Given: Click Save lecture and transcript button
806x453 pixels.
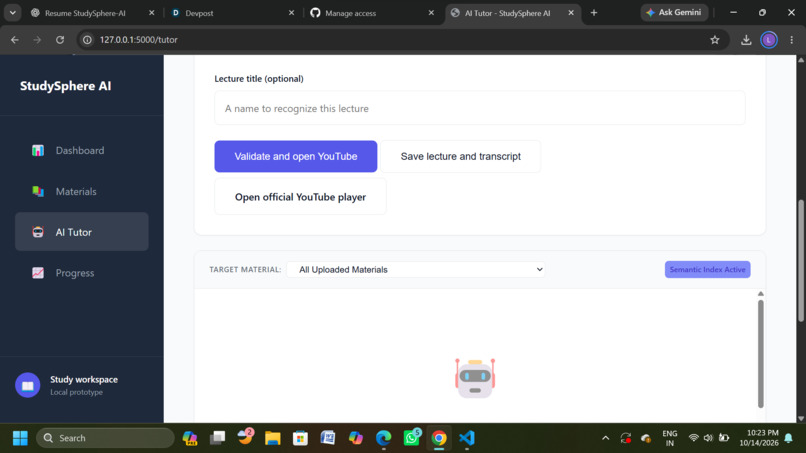Looking at the screenshot, I should (x=461, y=156).
